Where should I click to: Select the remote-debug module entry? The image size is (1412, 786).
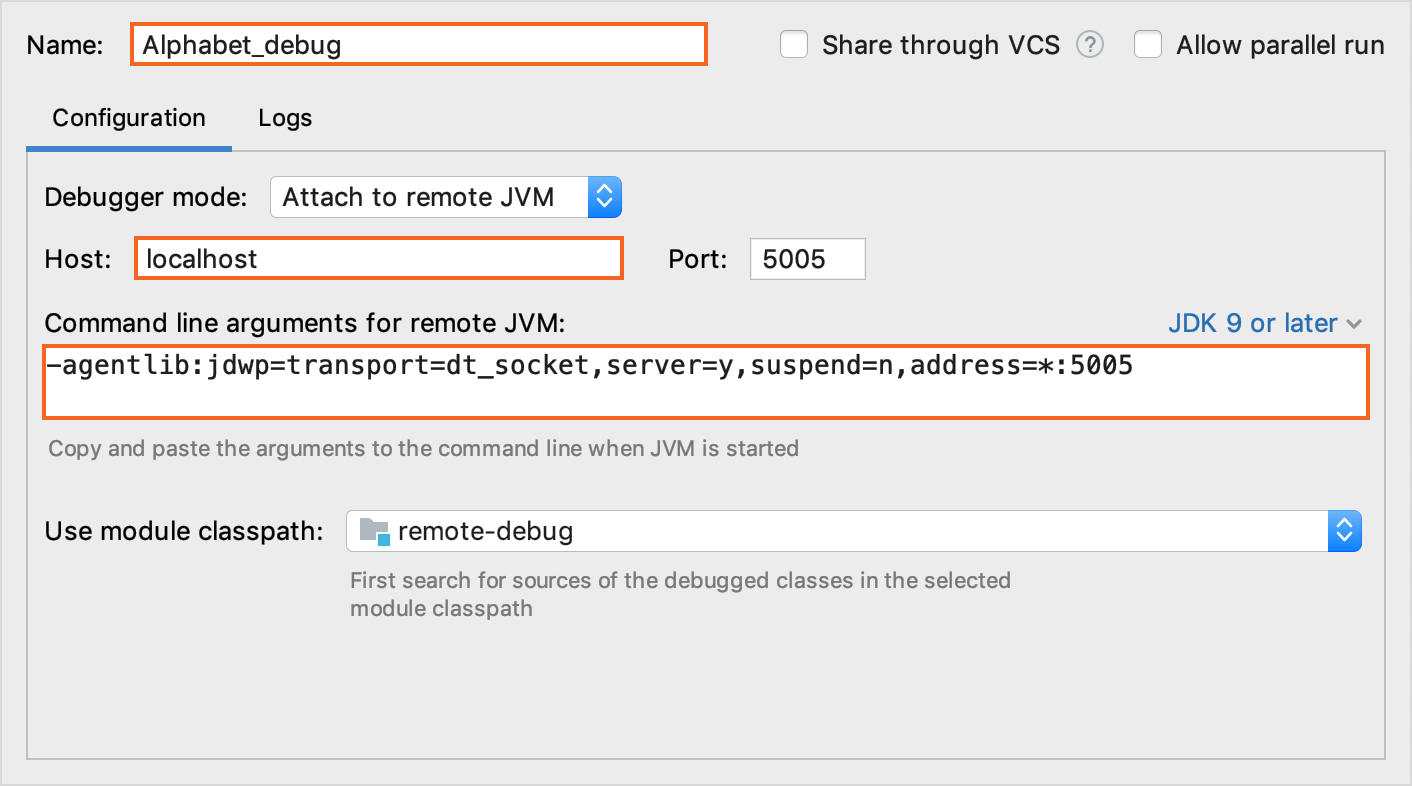point(485,531)
